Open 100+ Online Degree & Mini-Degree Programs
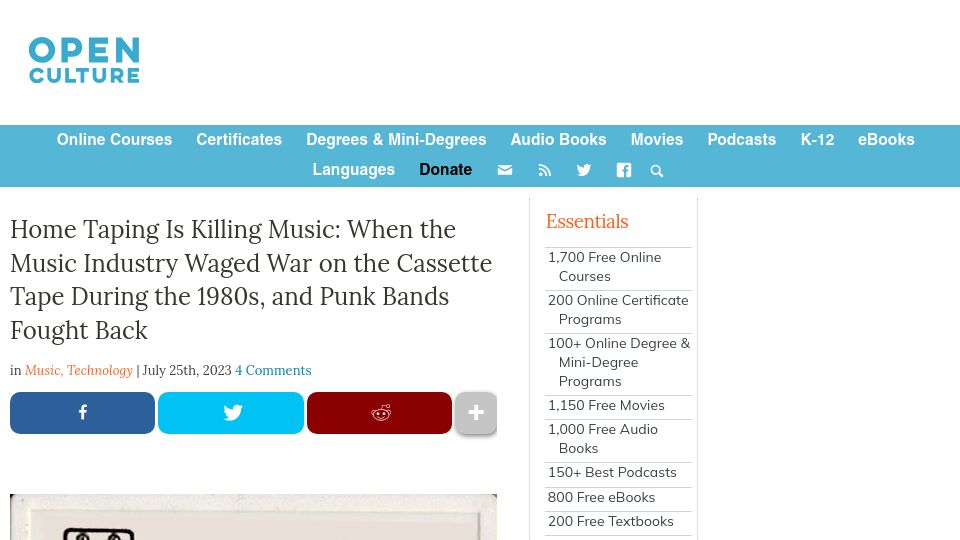Image resolution: width=960 pixels, height=540 pixels. pyautogui.click(x=618, y=362)
